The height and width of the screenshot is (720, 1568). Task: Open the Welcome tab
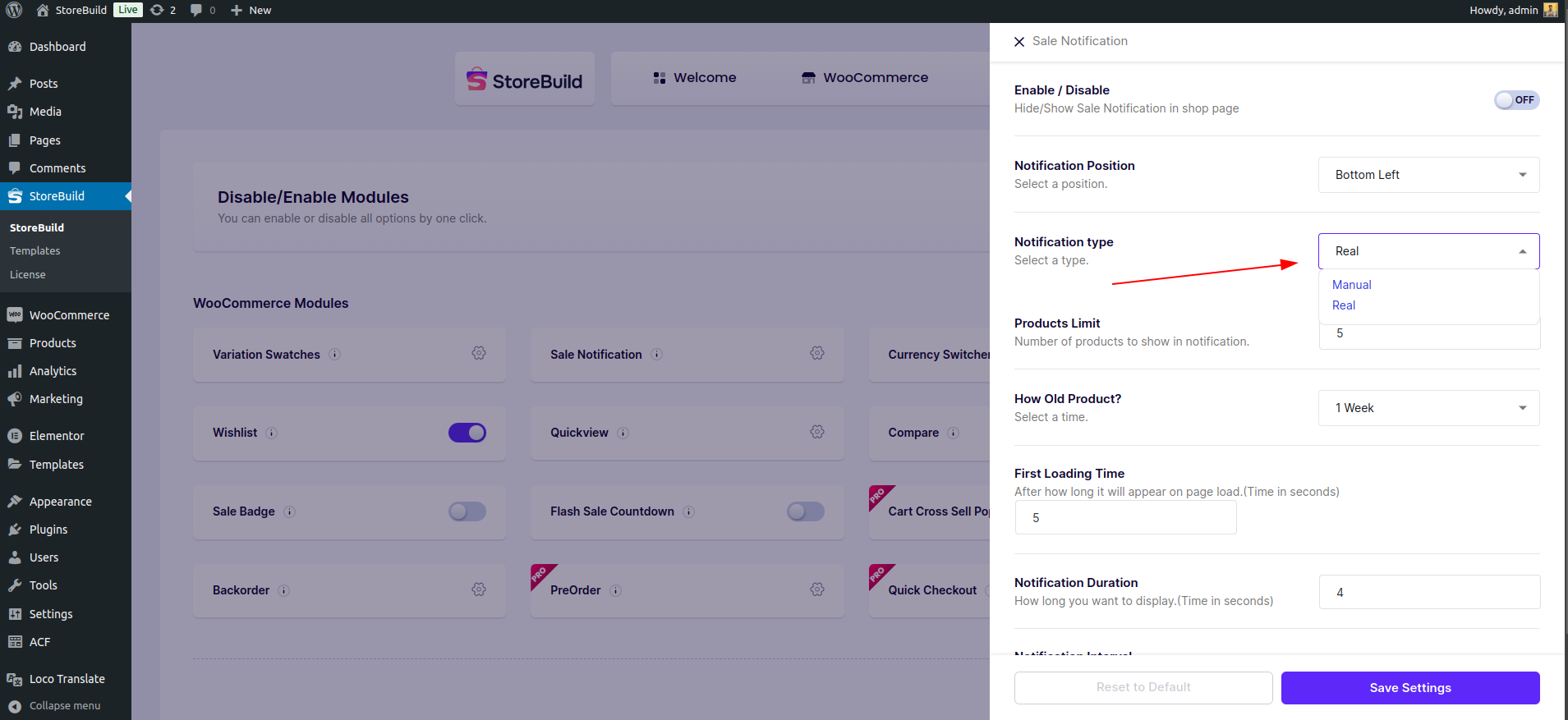coord(695,78)
